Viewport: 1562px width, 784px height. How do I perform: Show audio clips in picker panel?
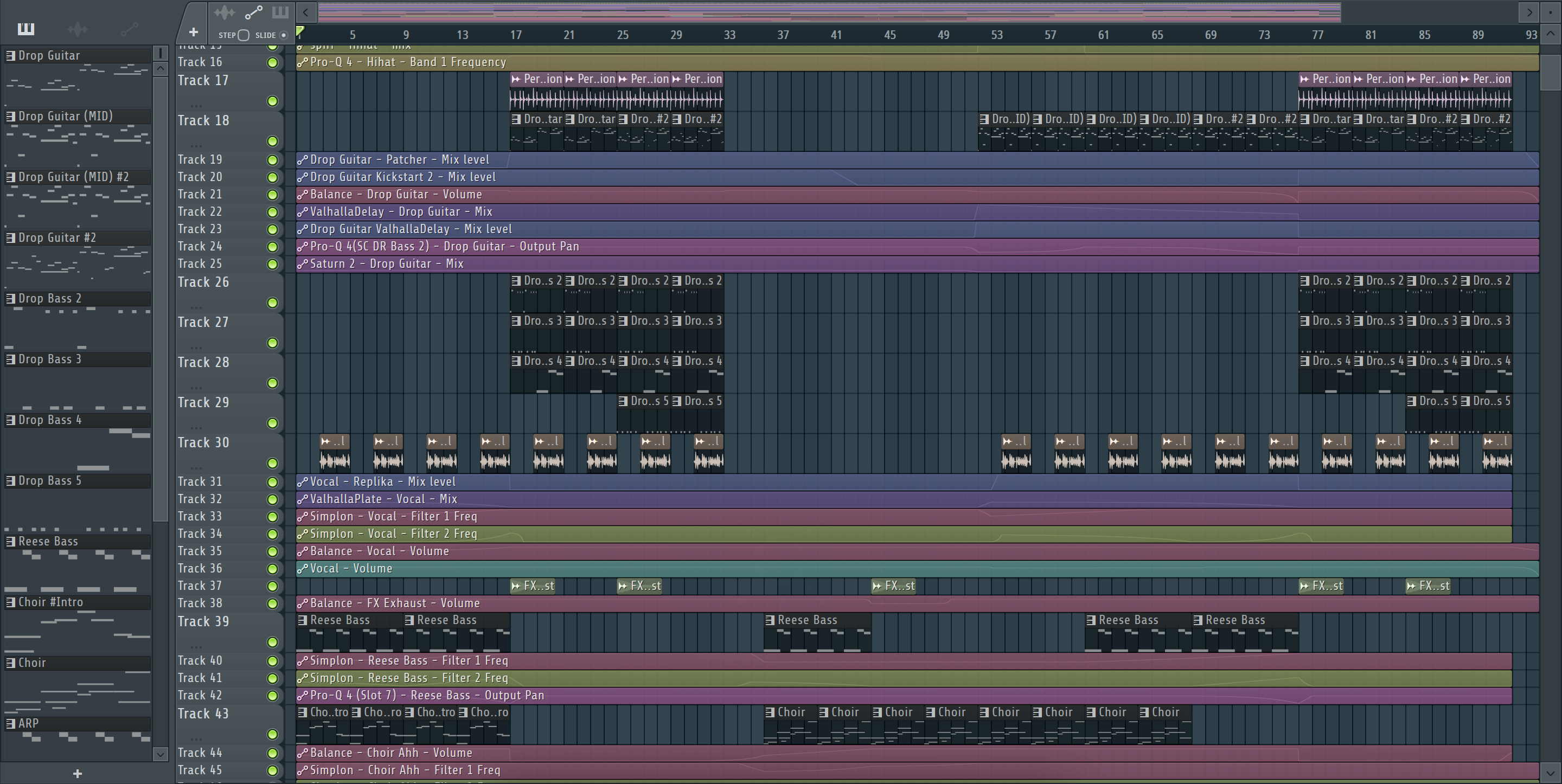click(x=78, y=29)
